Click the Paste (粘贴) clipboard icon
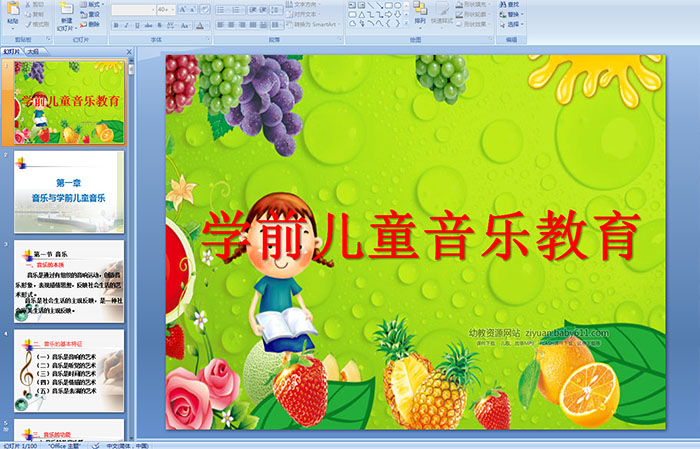This screenshot has height=449, width=700. pyautogui.click(x=13, y=8)
